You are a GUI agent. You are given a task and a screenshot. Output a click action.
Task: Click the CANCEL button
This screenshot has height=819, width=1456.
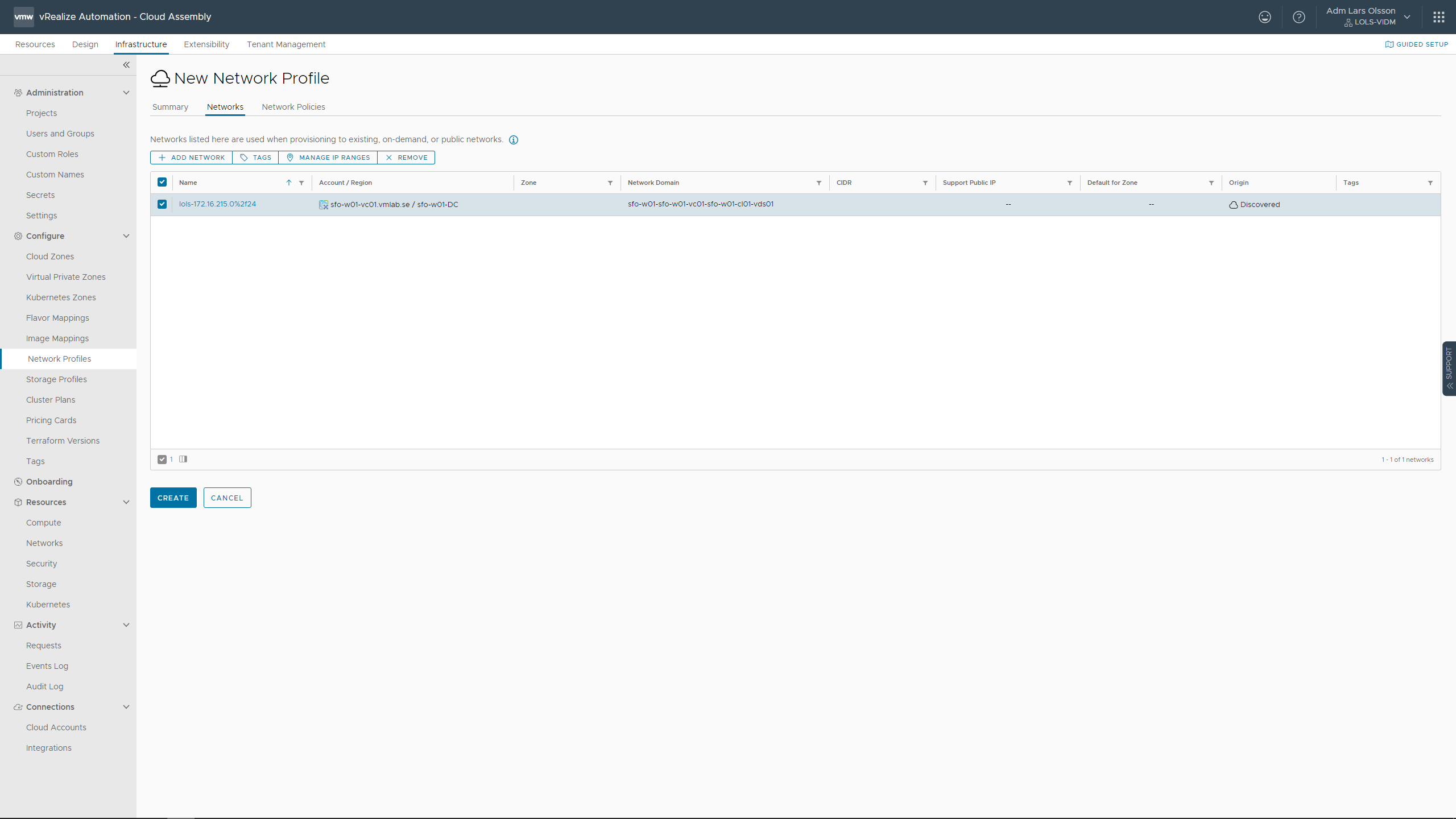pos(227,498)
